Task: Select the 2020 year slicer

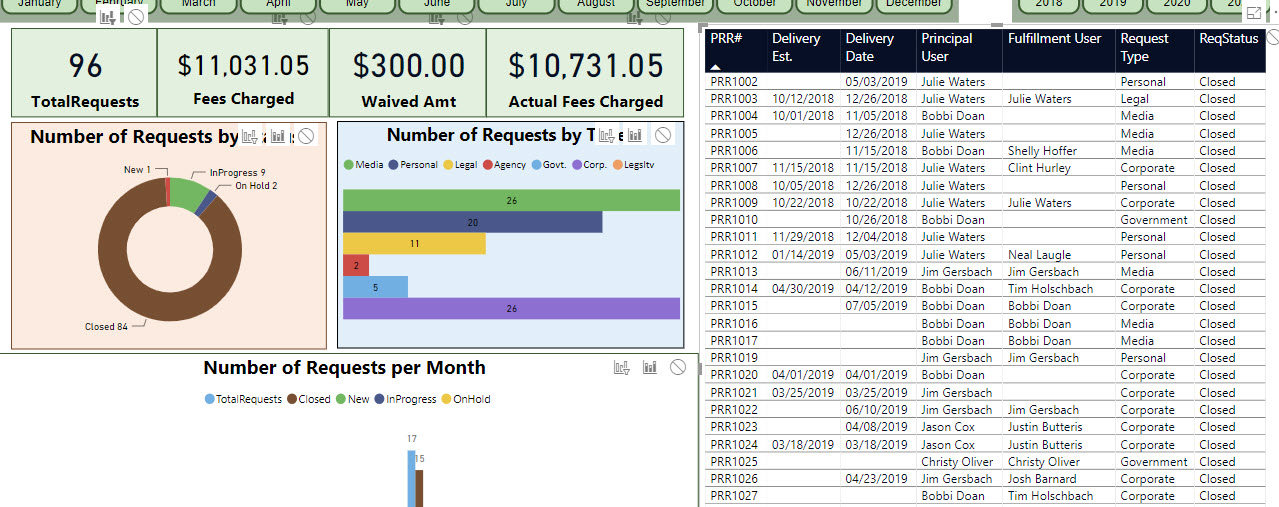Action: click(1176, 4)
